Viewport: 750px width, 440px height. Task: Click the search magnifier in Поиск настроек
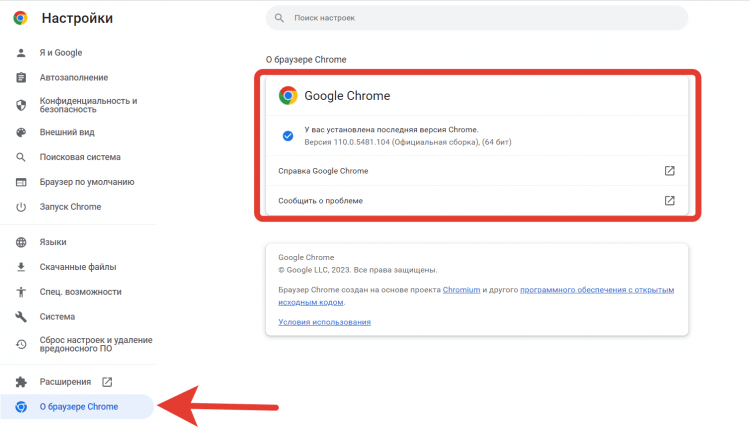[x=279, y=18]
